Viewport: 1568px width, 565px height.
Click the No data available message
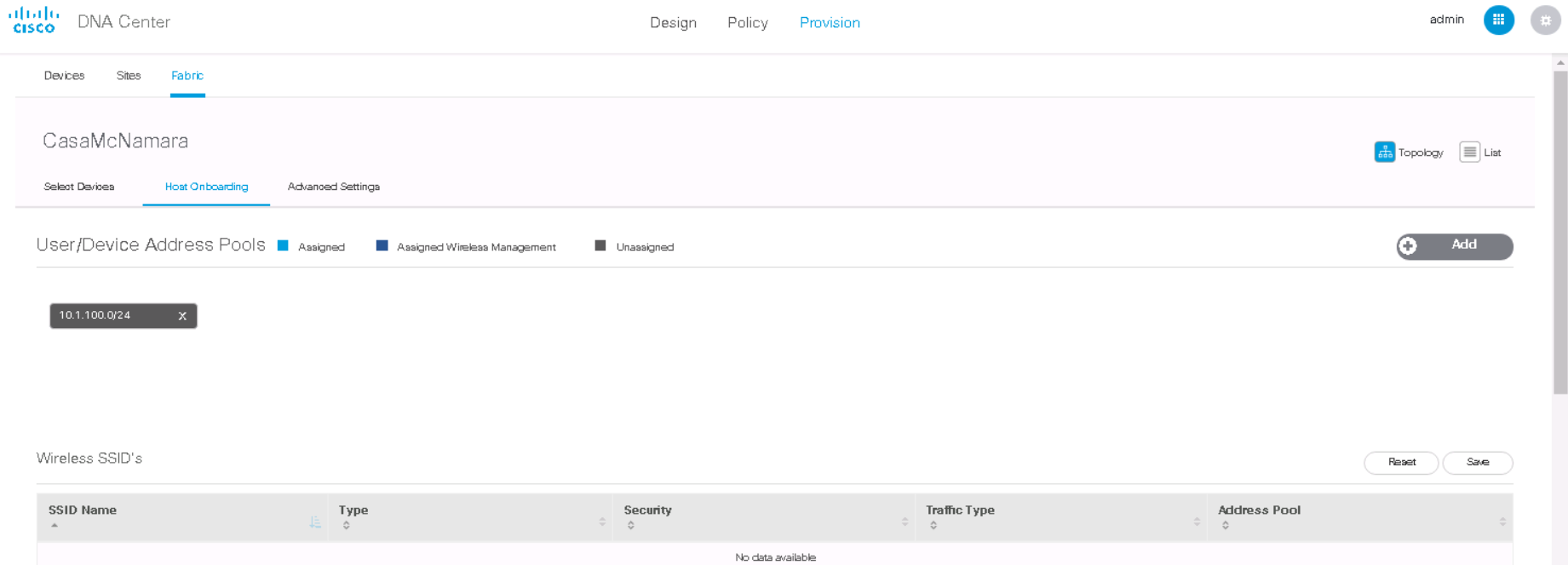click(x=775, y=557)
